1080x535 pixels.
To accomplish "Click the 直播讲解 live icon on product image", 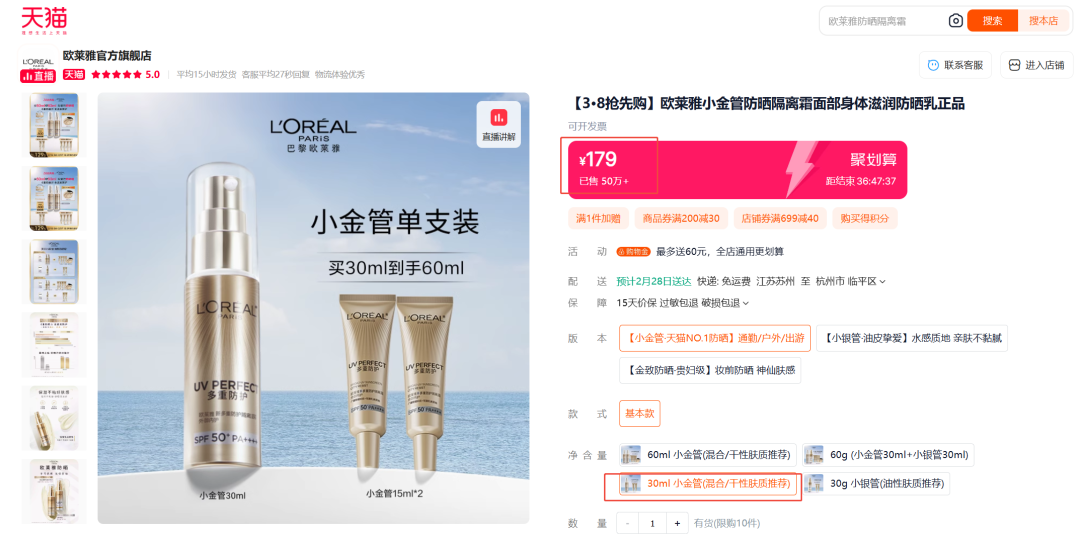I will click(x=499, y=125).
